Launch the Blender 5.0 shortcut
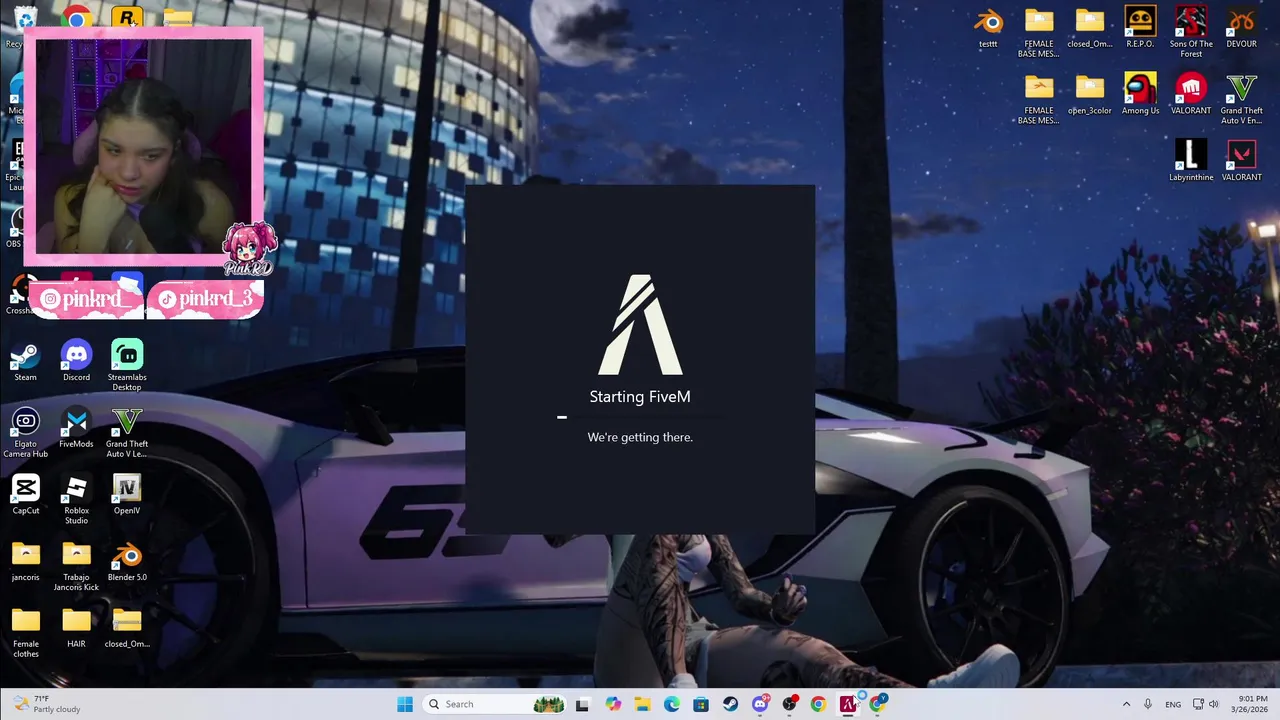 127,561
